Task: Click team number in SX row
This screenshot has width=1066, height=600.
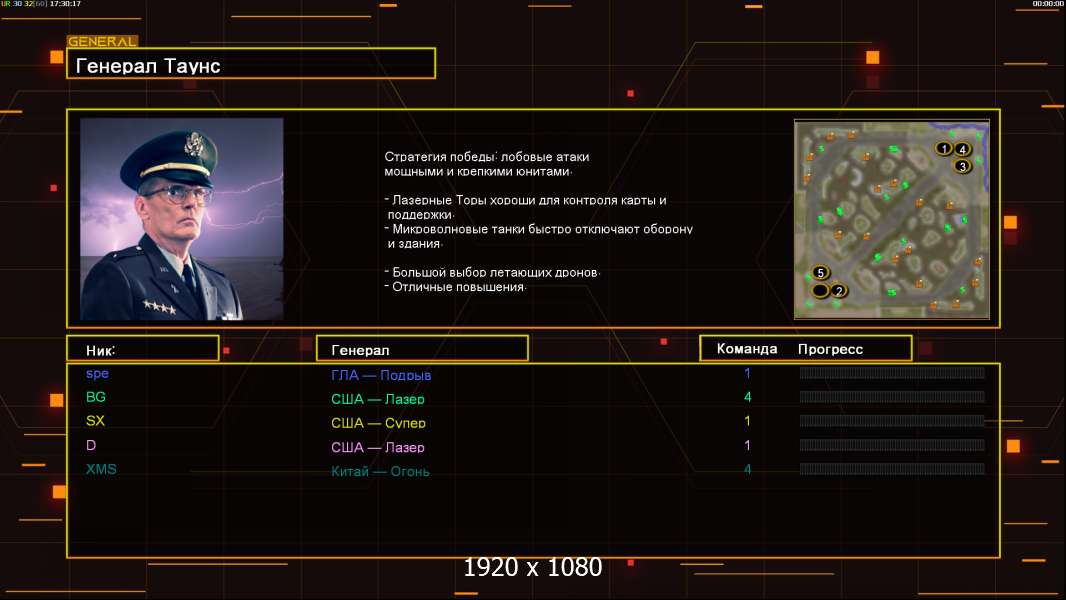Action: click(x=747, y=421)
